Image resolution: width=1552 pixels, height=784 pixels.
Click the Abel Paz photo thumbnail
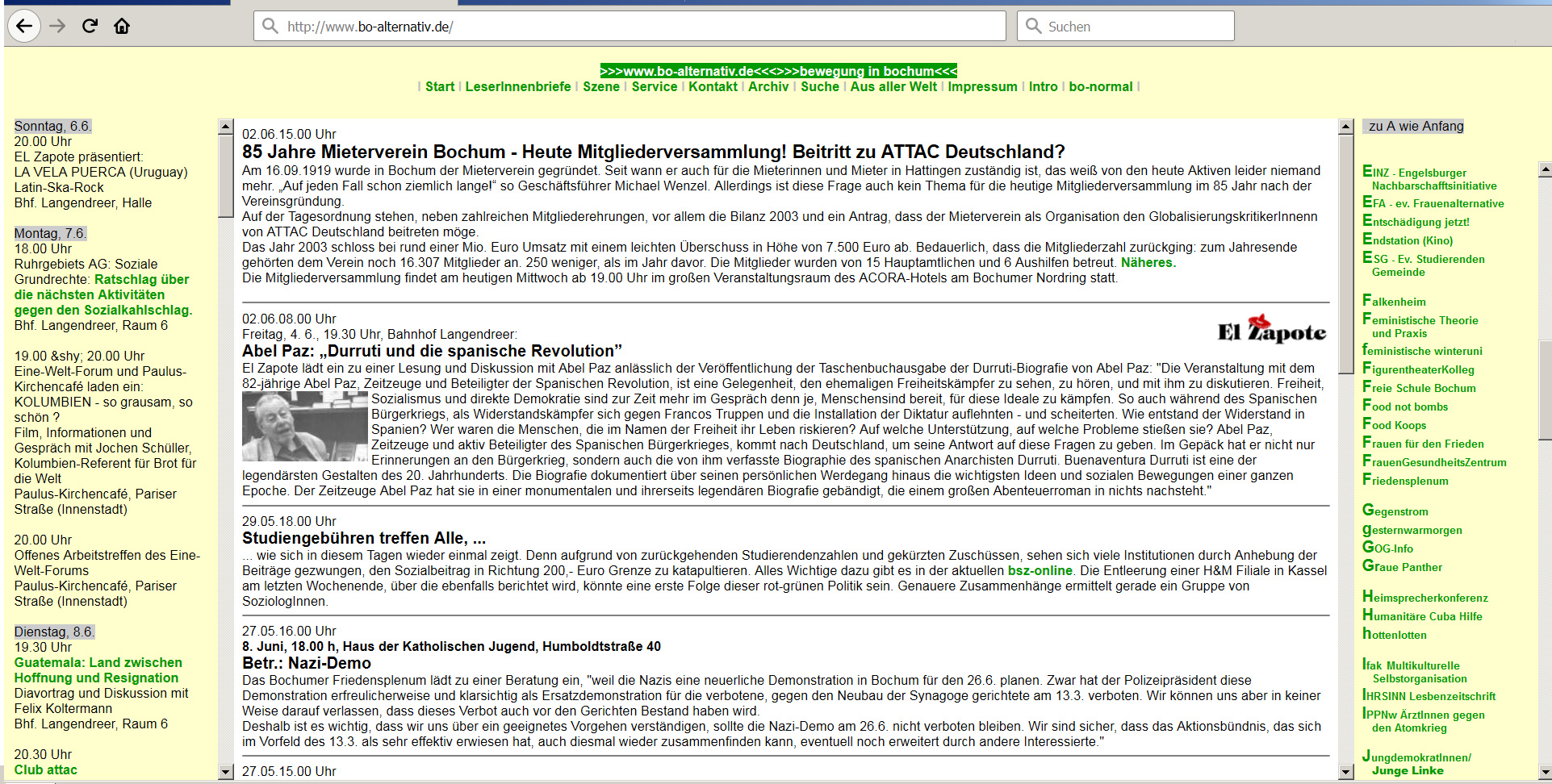pyautogui.click(x=305, y=427)
